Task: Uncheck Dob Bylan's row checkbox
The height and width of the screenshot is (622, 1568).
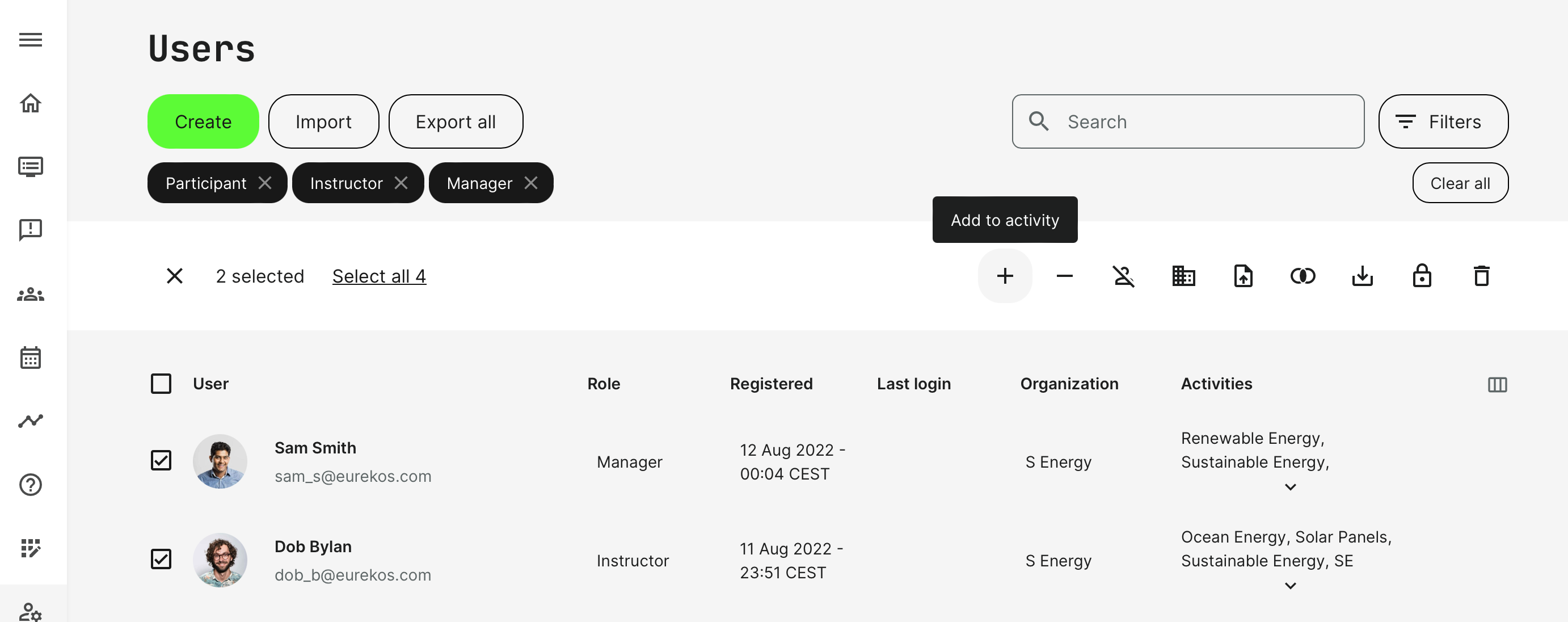Action: coord(161,559)
